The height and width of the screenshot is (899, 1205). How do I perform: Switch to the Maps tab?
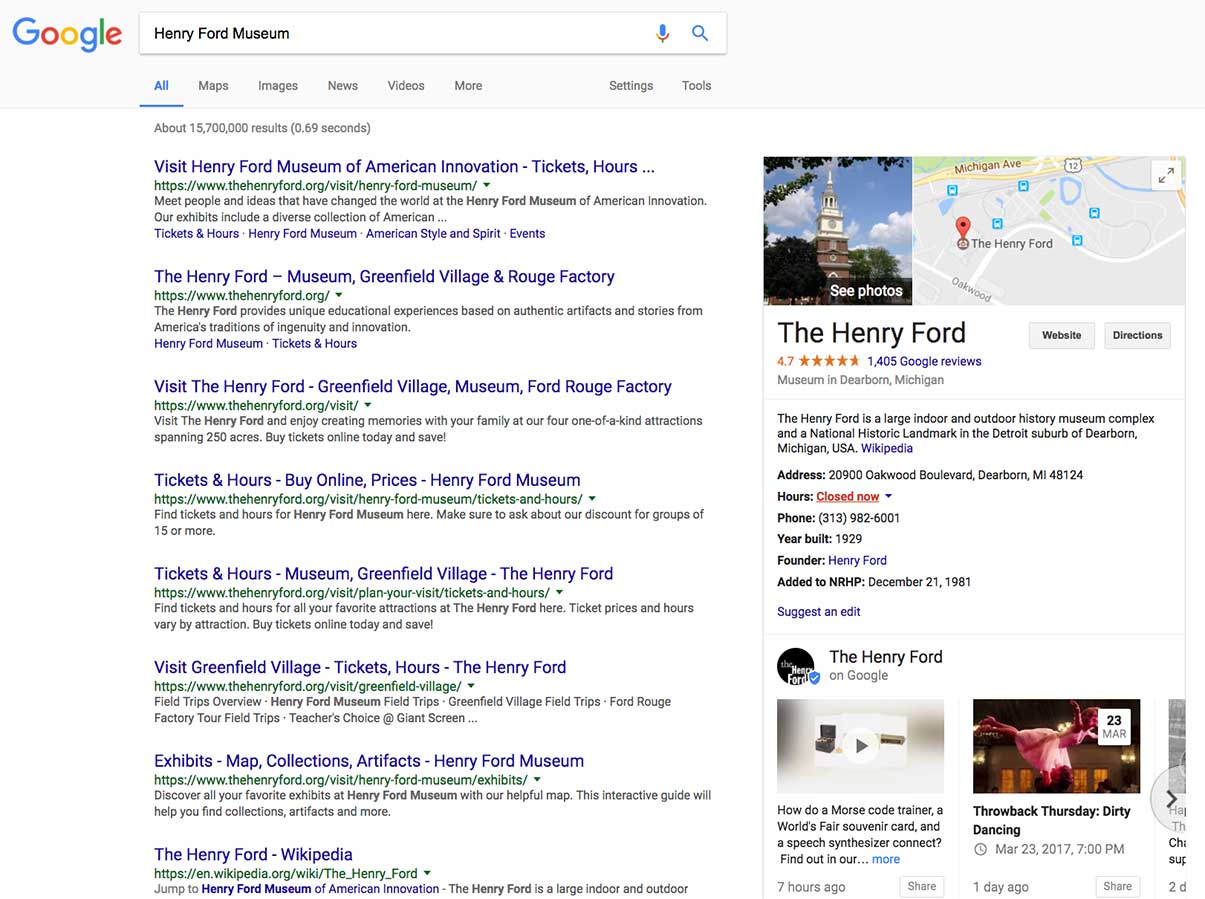tap(213, 86)
